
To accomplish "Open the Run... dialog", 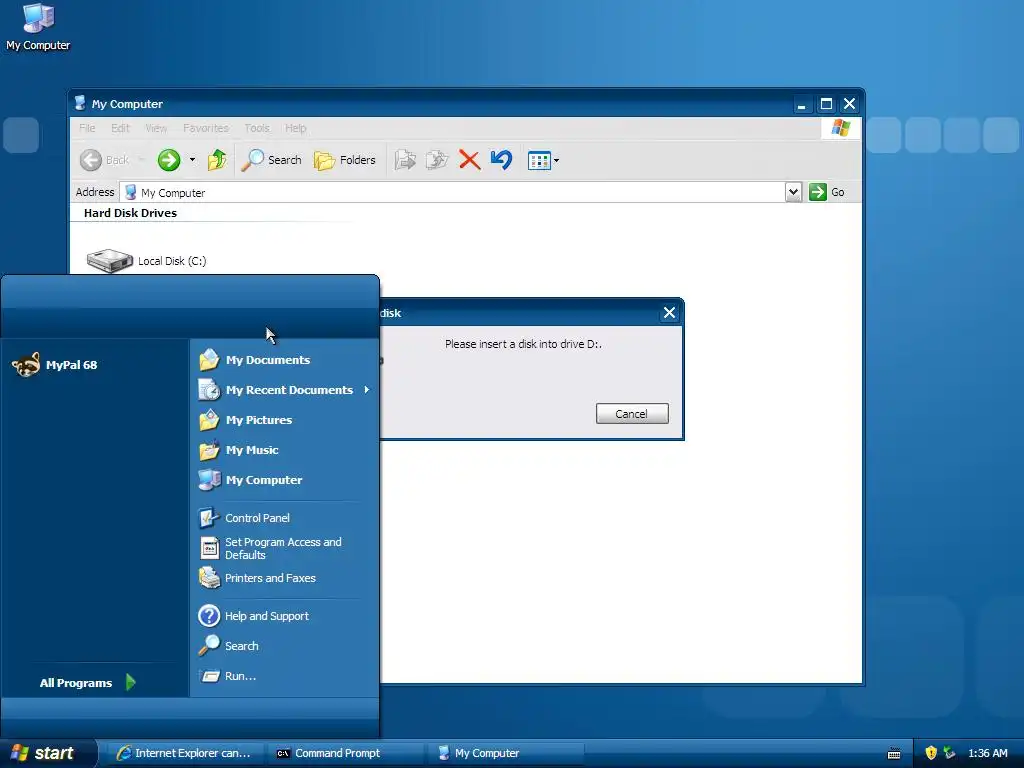I will point(227,676).
